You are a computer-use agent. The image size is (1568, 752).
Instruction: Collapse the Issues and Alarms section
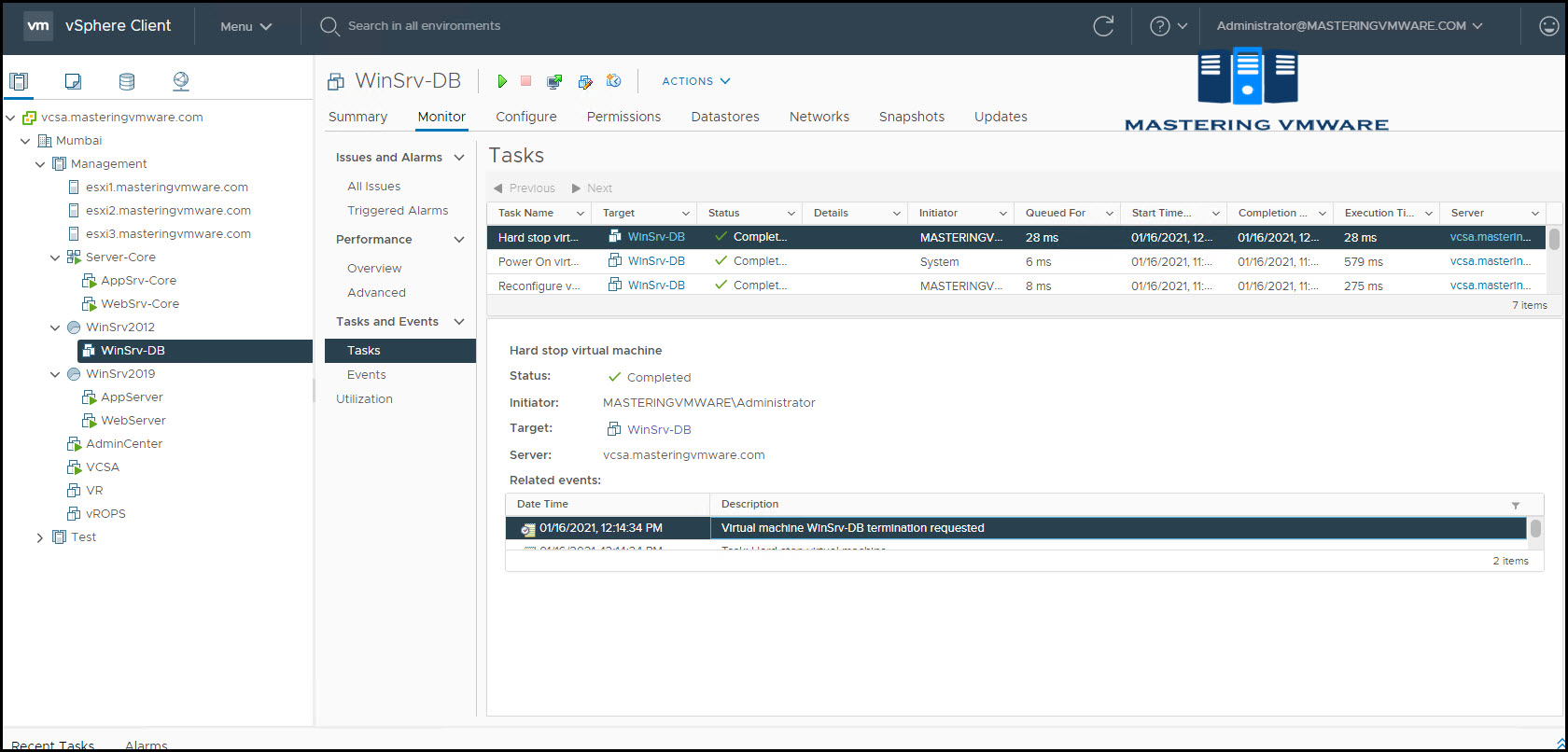tap(459, 158)
